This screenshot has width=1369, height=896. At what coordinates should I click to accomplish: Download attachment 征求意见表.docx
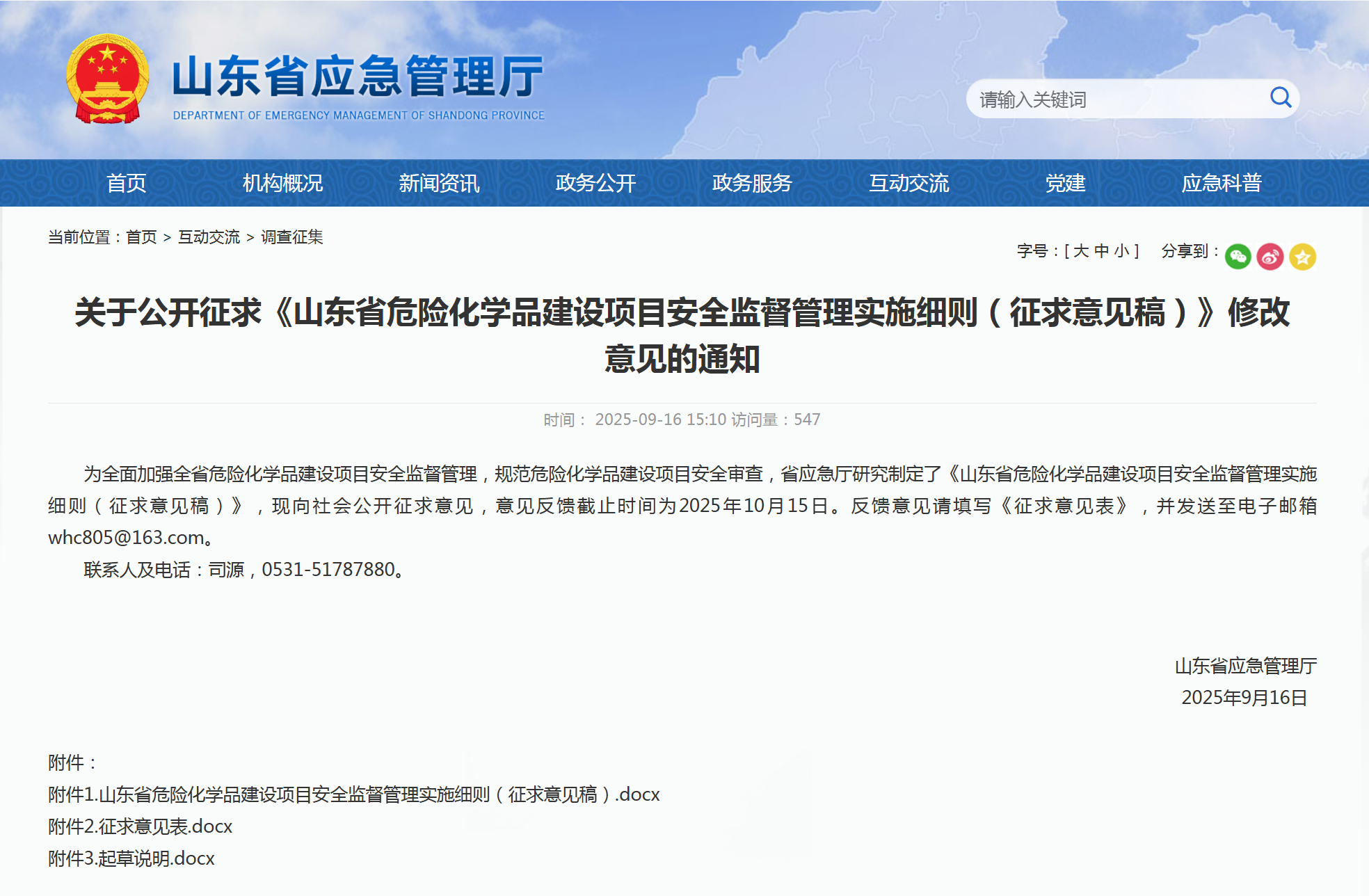[x=139, y=826]
